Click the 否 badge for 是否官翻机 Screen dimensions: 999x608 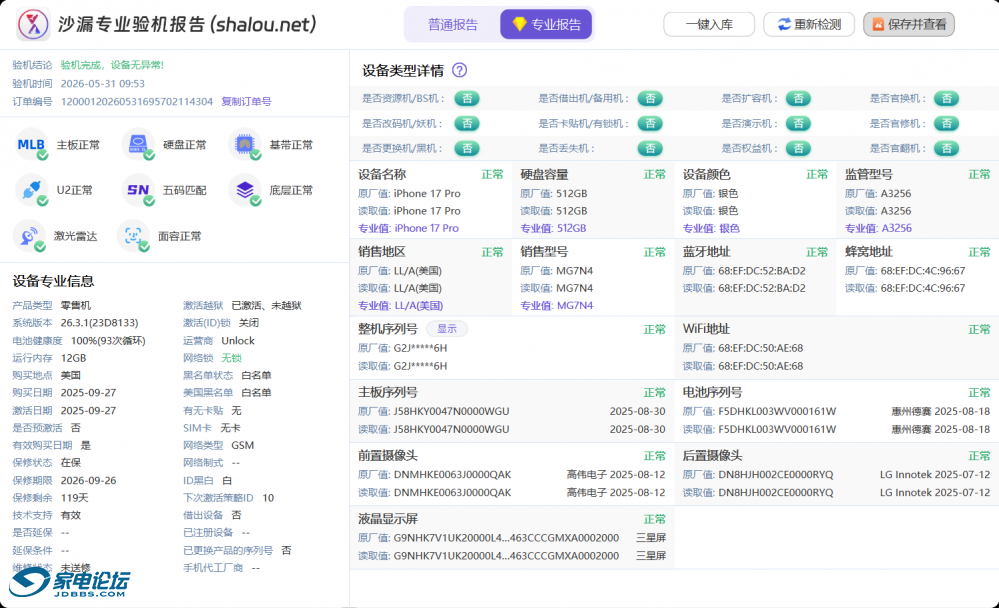coord(947,148)
